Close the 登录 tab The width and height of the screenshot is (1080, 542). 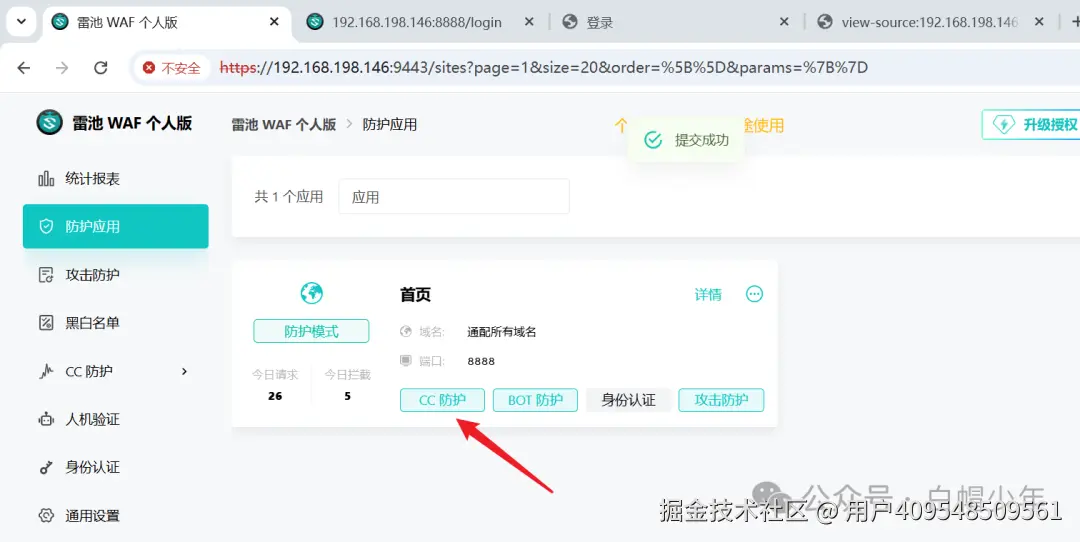[784, 22]
